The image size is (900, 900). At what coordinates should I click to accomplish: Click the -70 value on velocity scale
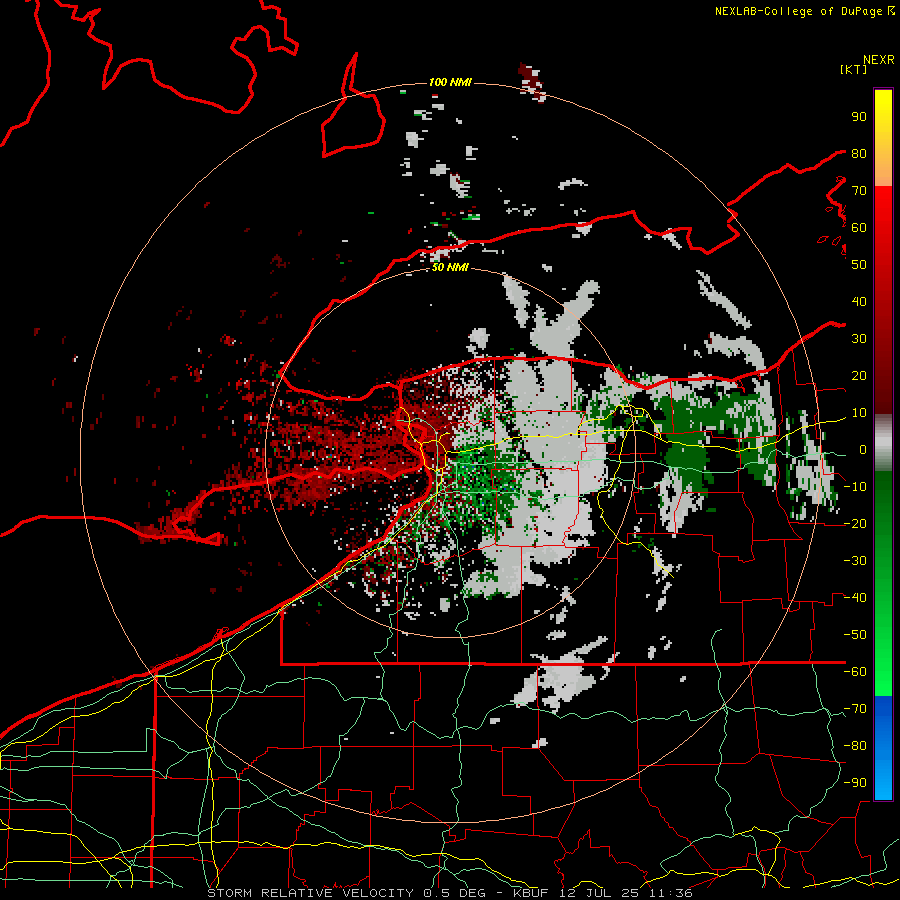[855, 709]
